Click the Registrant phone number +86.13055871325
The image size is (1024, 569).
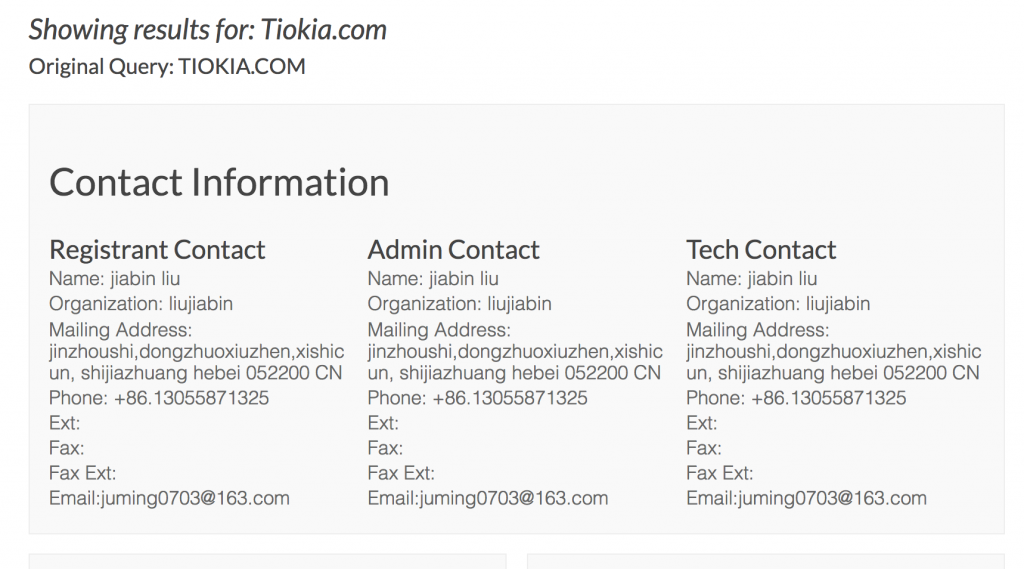[x=191, y=398]
